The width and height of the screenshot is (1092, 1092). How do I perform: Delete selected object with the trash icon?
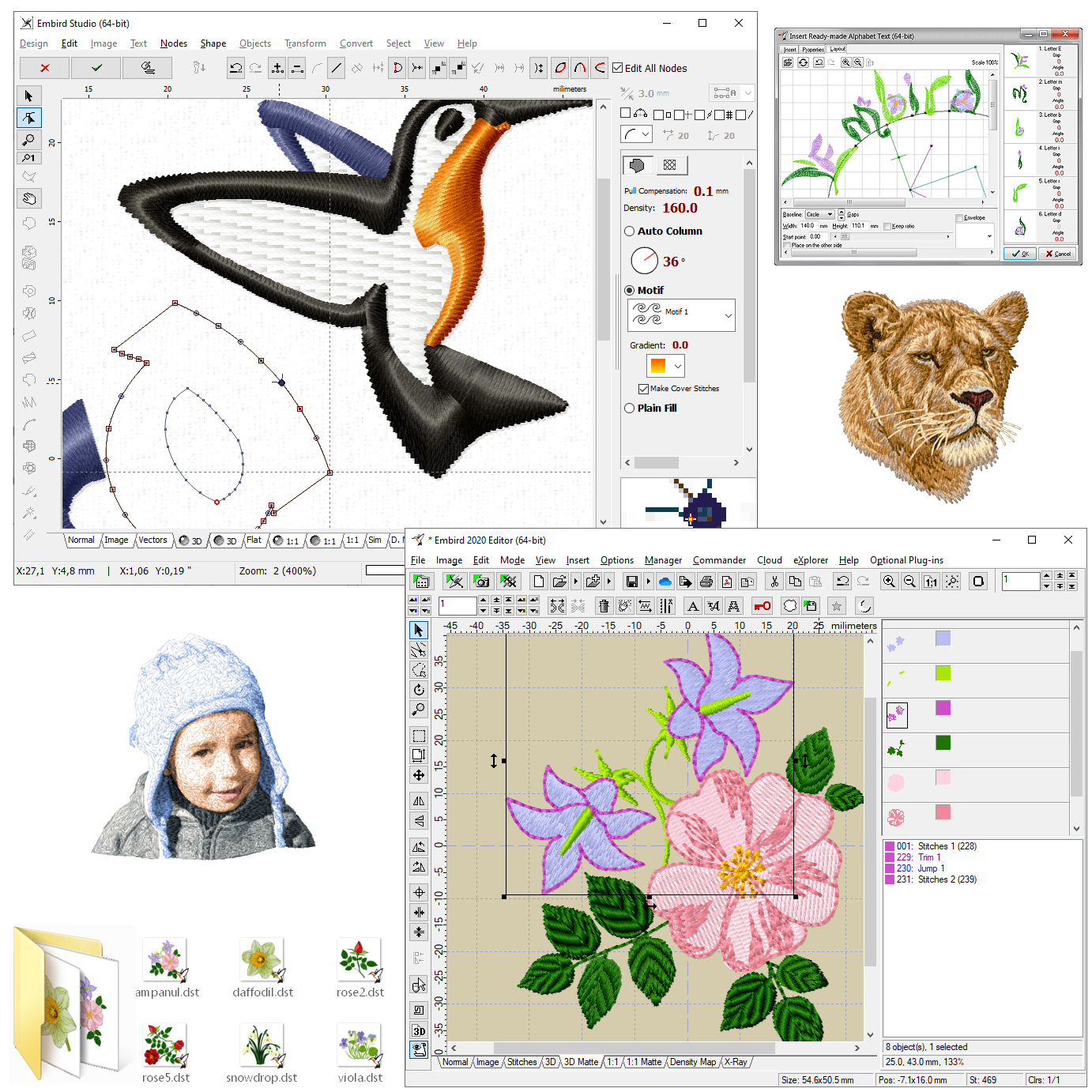603,605
